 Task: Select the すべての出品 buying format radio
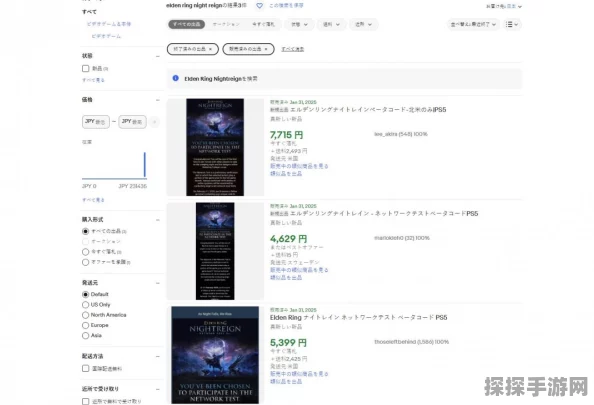(86, 231)
